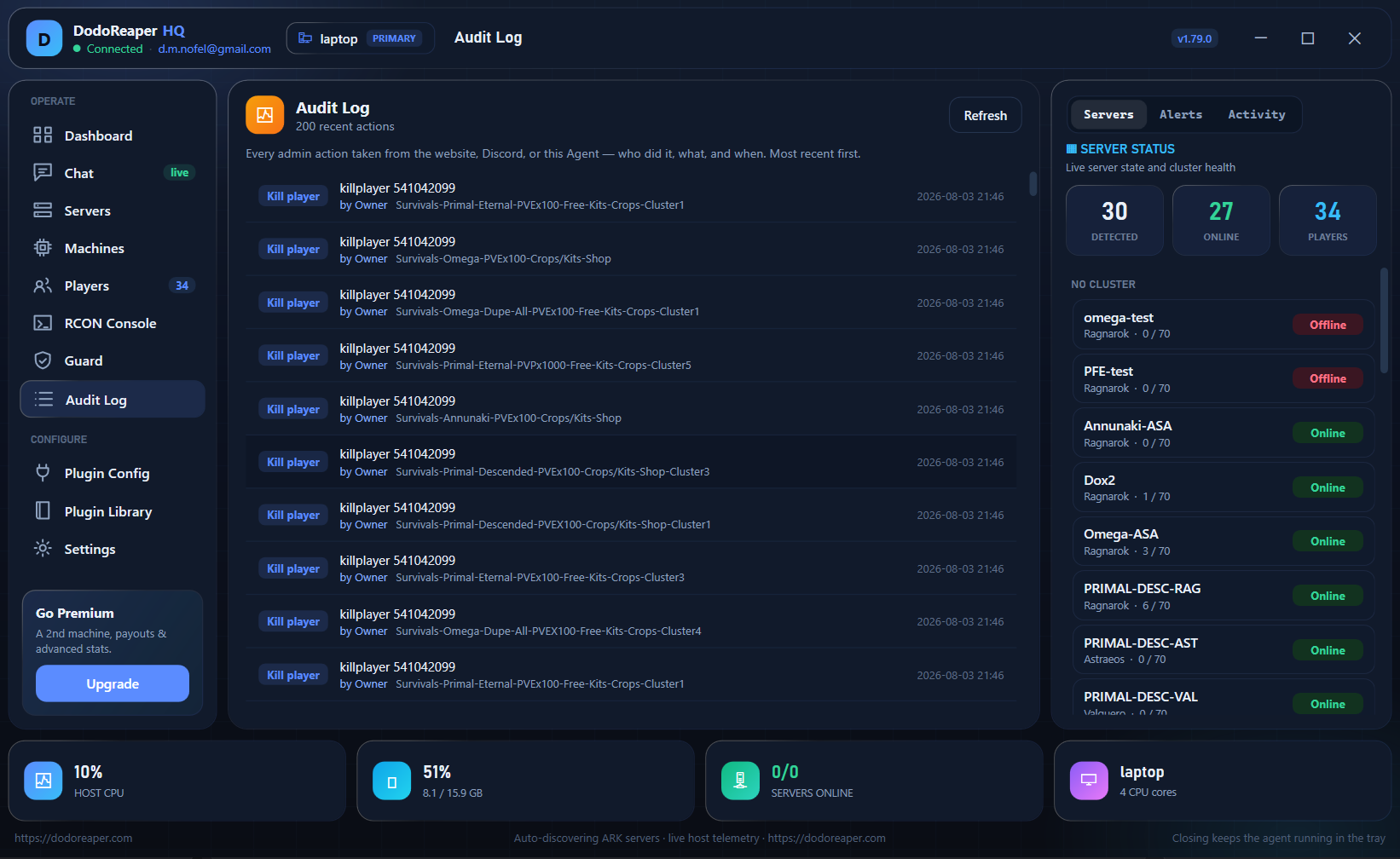Screen dimensions: 1400x859
Task: Open the Plugin Library book icon
Action: [x=43, y=510]
